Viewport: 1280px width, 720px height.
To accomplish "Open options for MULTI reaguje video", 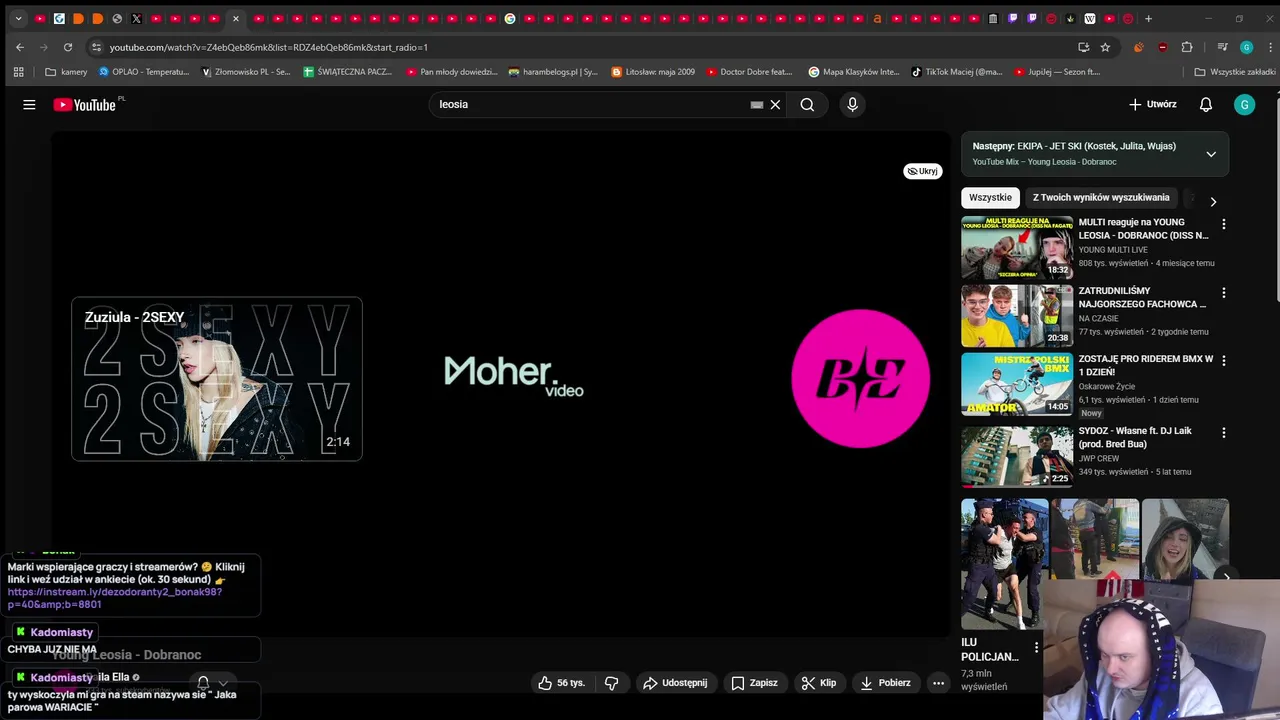I will (x=1223, y=224).
